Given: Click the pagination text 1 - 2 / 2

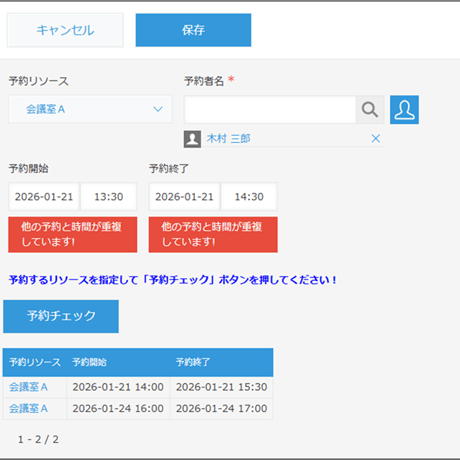Looking at the screenshot, I should (x=38, y=439).
